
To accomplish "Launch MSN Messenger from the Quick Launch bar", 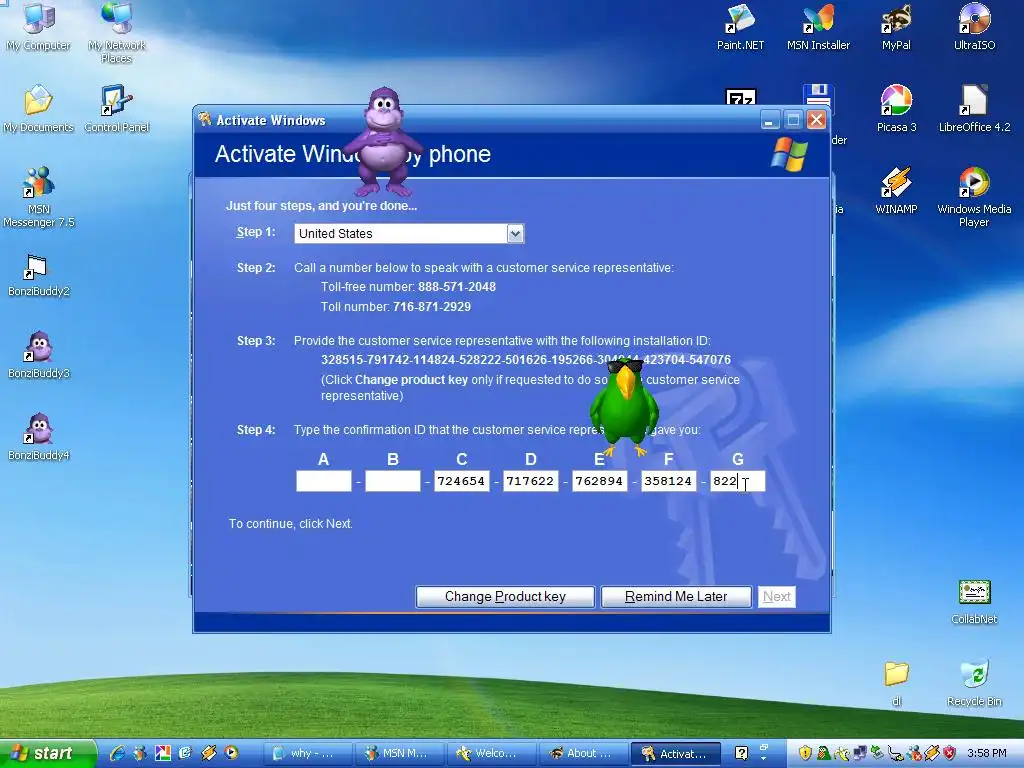I will coord(140,753).
